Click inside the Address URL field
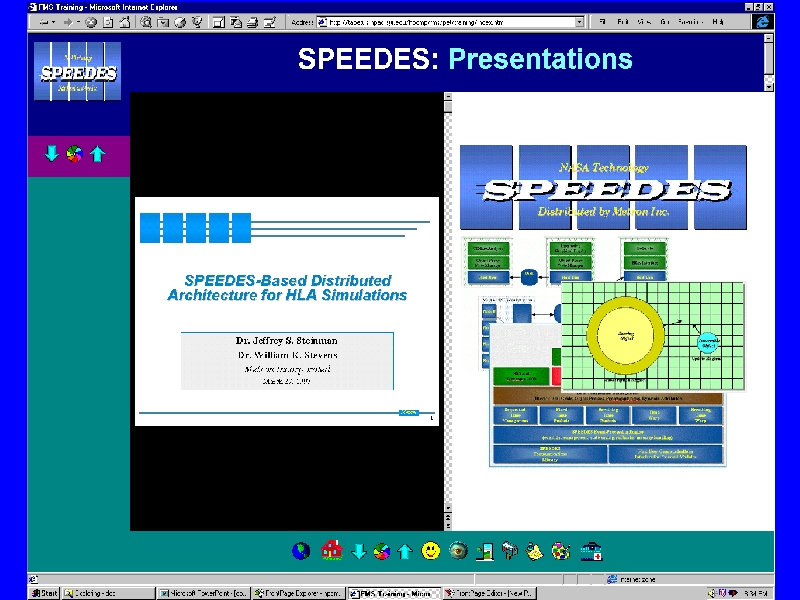 tap(451, 22)
